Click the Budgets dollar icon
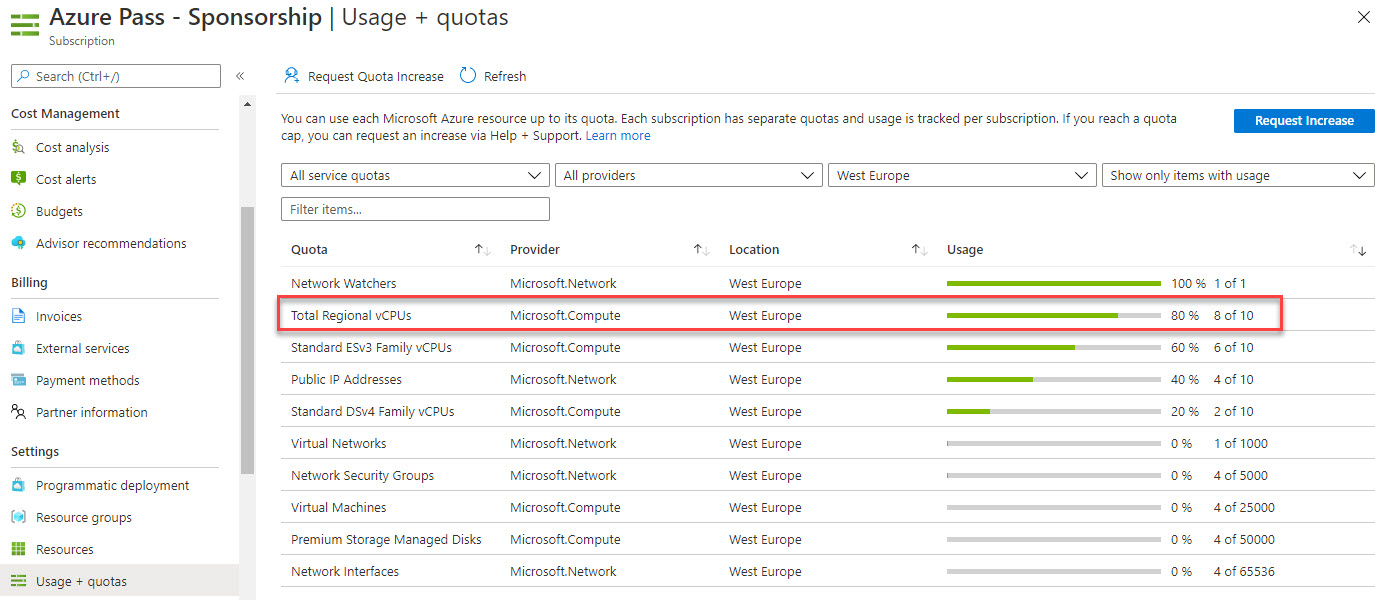This screenshot has height=600, width=1375. 18,211
